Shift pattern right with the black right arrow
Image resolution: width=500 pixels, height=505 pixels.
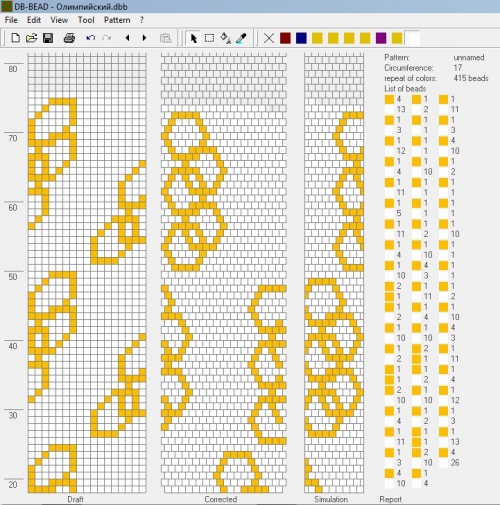tap(144, 38)
